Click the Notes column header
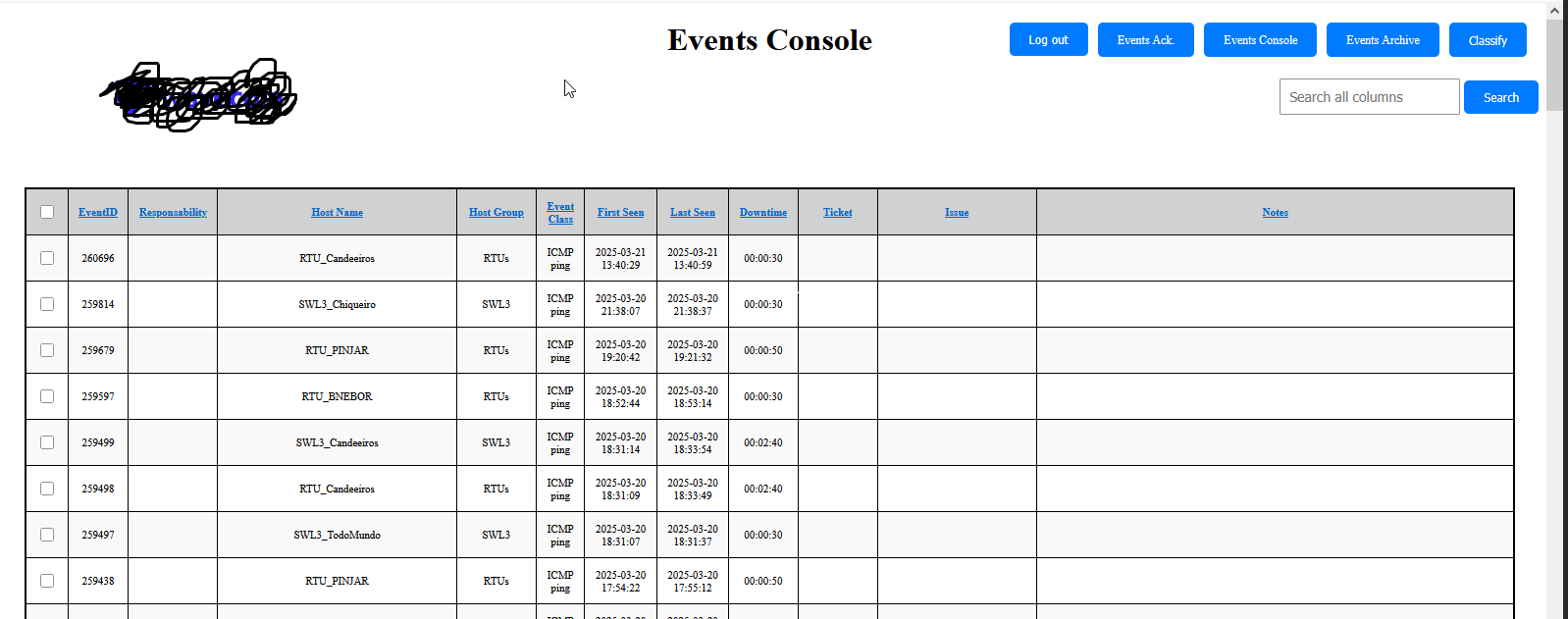This screenshot has height=619, width=1568. [x=1275, y=212]
